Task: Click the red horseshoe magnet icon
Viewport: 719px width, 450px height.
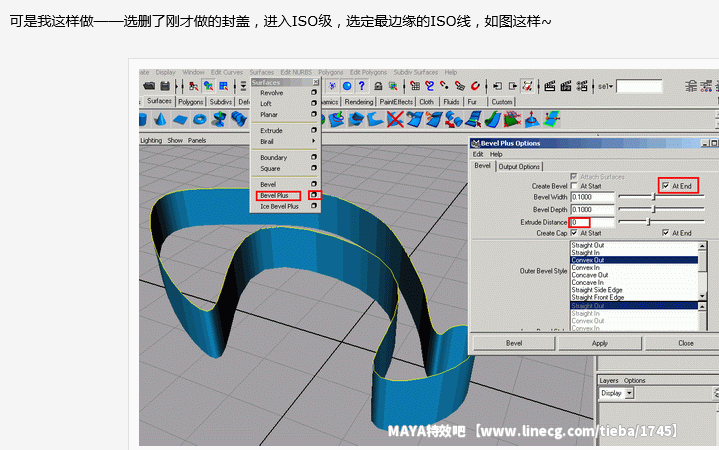Action: 475,86
